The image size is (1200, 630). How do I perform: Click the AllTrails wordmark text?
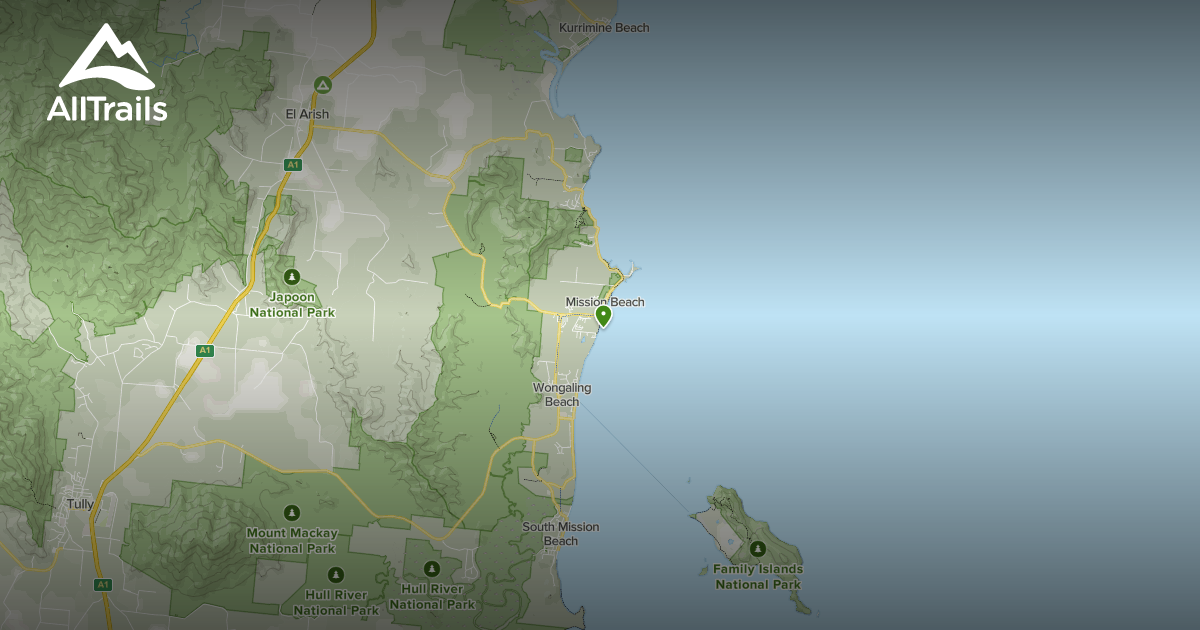point(106,108)
